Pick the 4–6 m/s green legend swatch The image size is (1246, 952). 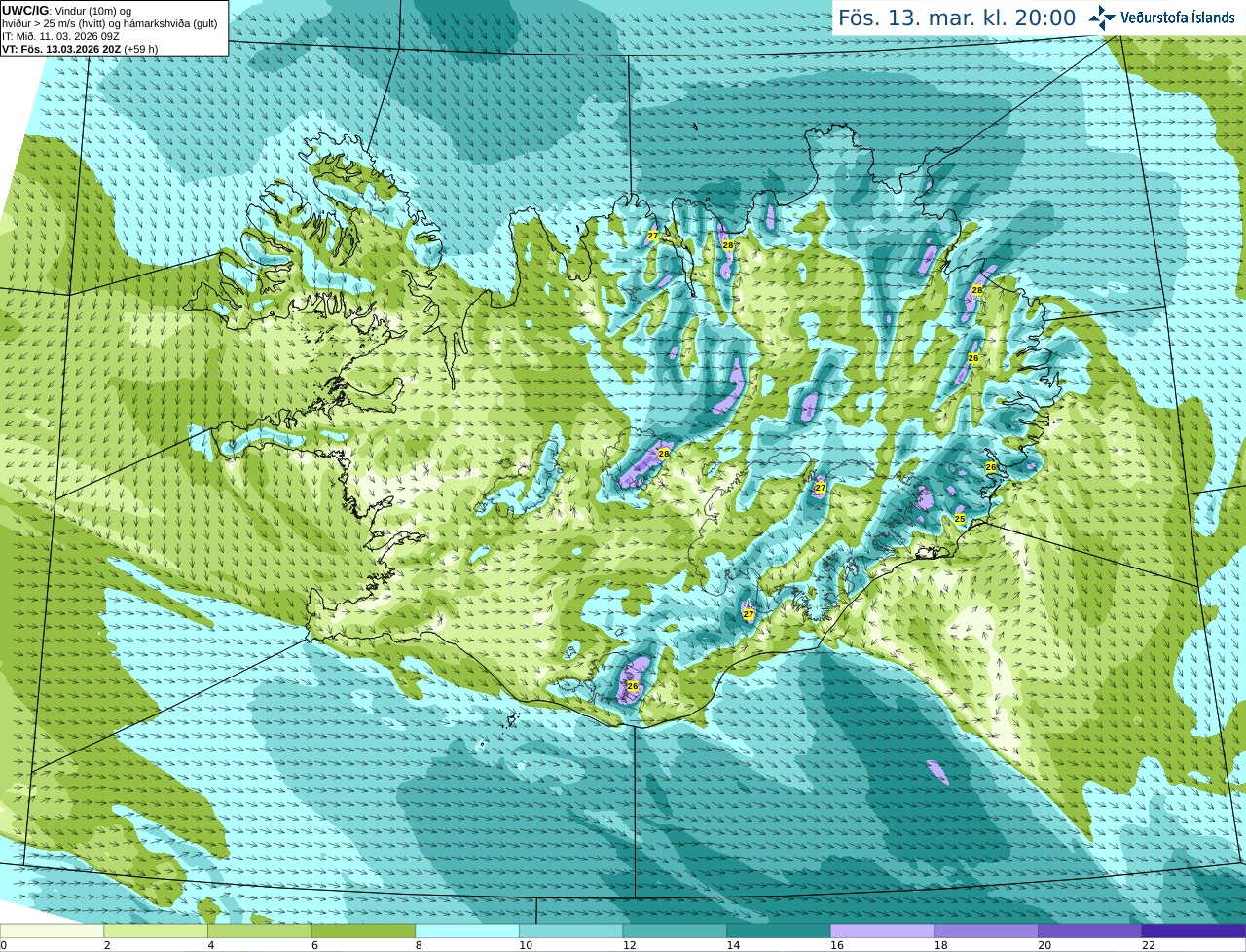259,932
